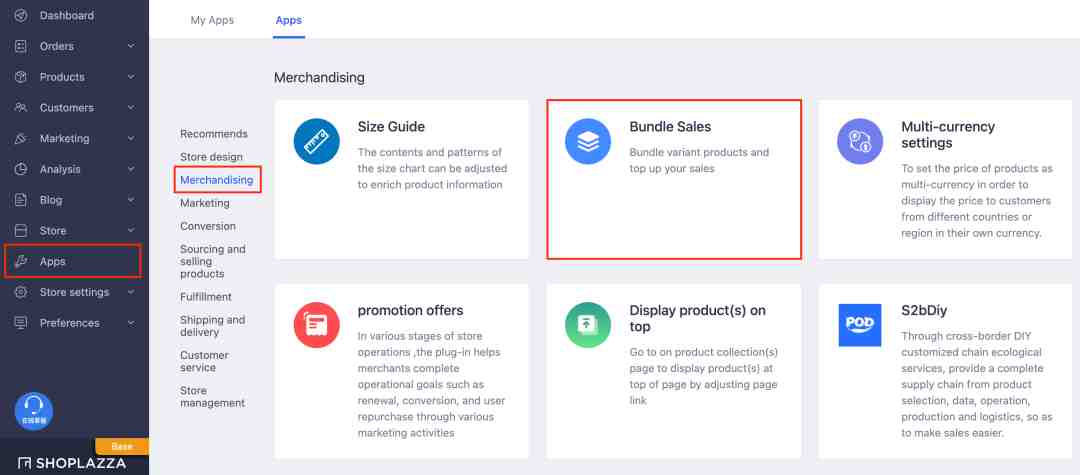Click the Store settings gear icon

(x=21, y=292)
